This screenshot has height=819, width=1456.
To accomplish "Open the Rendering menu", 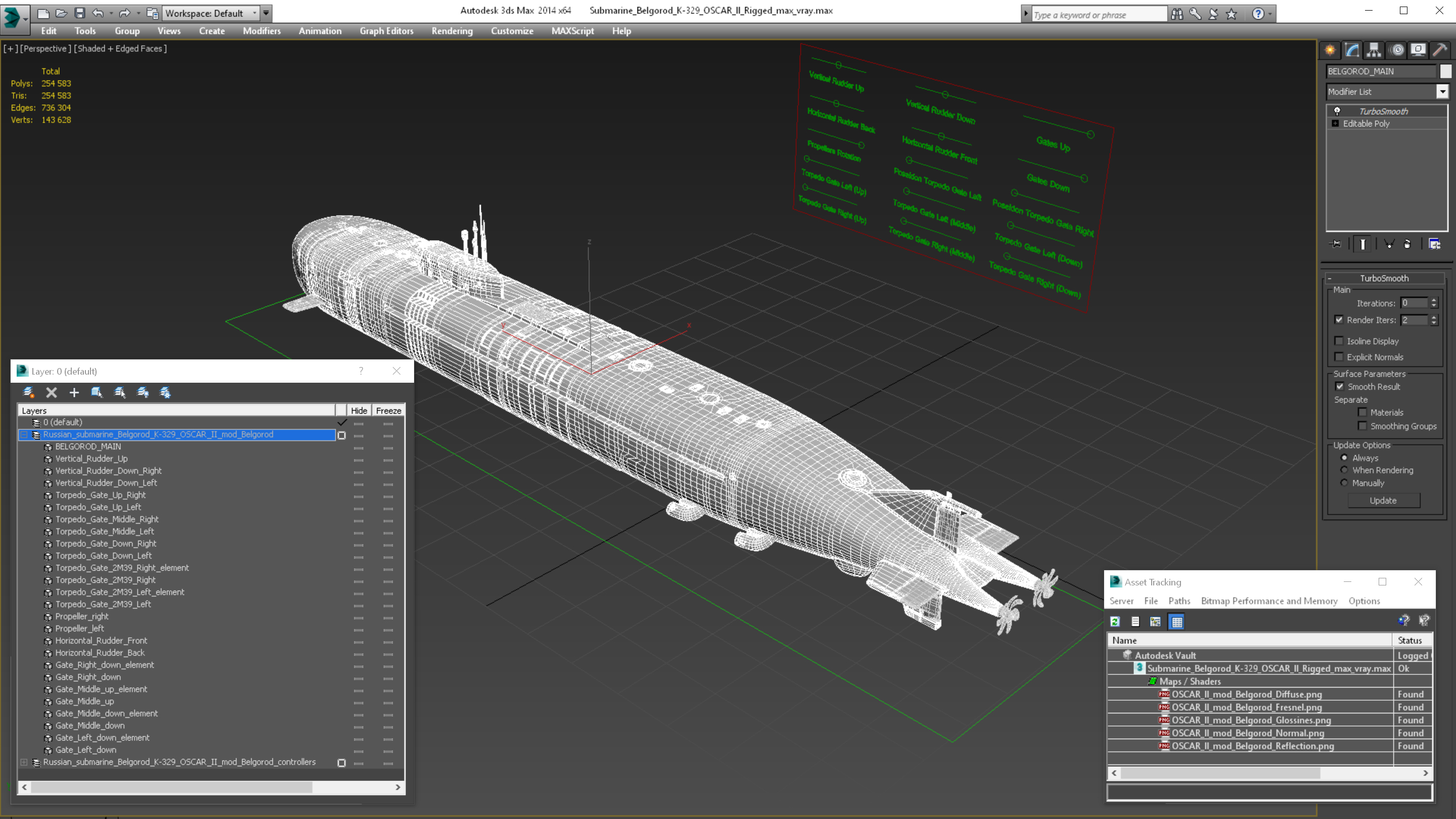I will 452,31.
